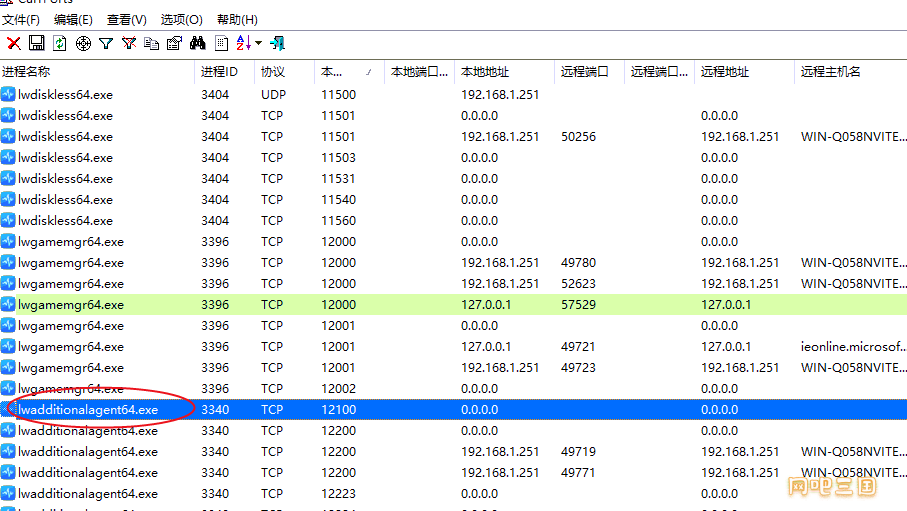Sort by the 本地地址 column header
907x511 pixels.
(x=504, y=72)
